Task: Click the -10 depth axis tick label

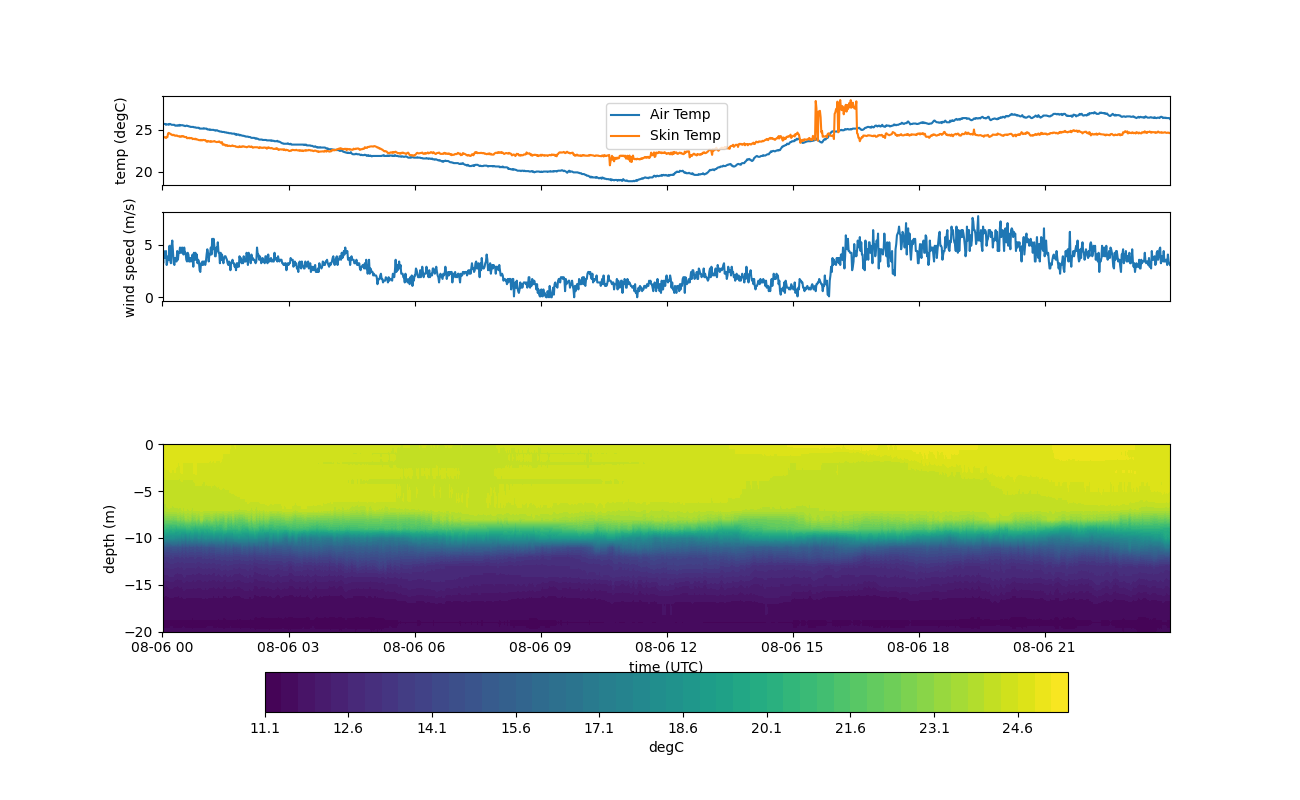Action: point(142,538)
